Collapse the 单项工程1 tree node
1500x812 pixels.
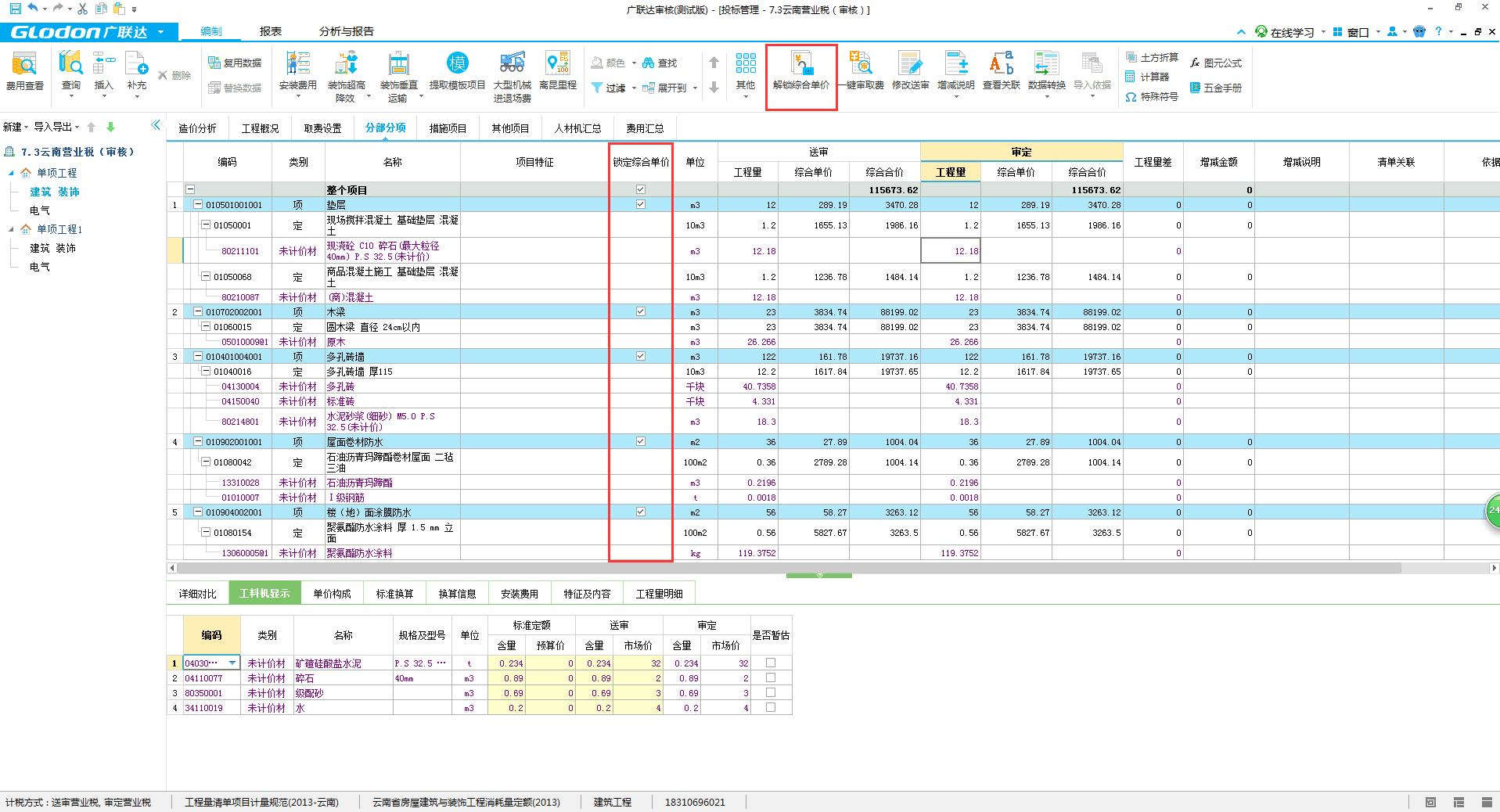tap(12, 229)
